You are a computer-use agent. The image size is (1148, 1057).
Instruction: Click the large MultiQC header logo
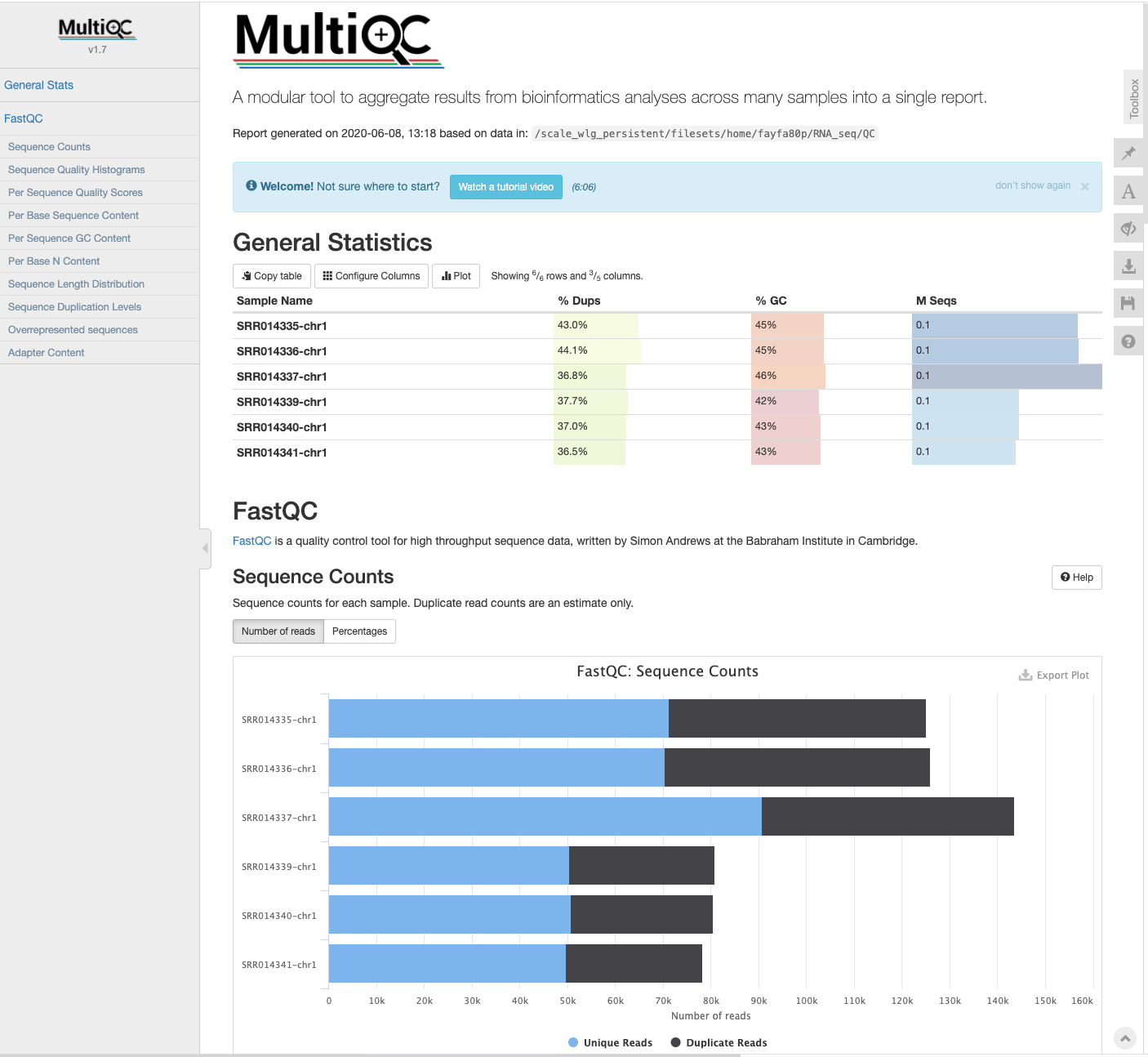(339, 39)
